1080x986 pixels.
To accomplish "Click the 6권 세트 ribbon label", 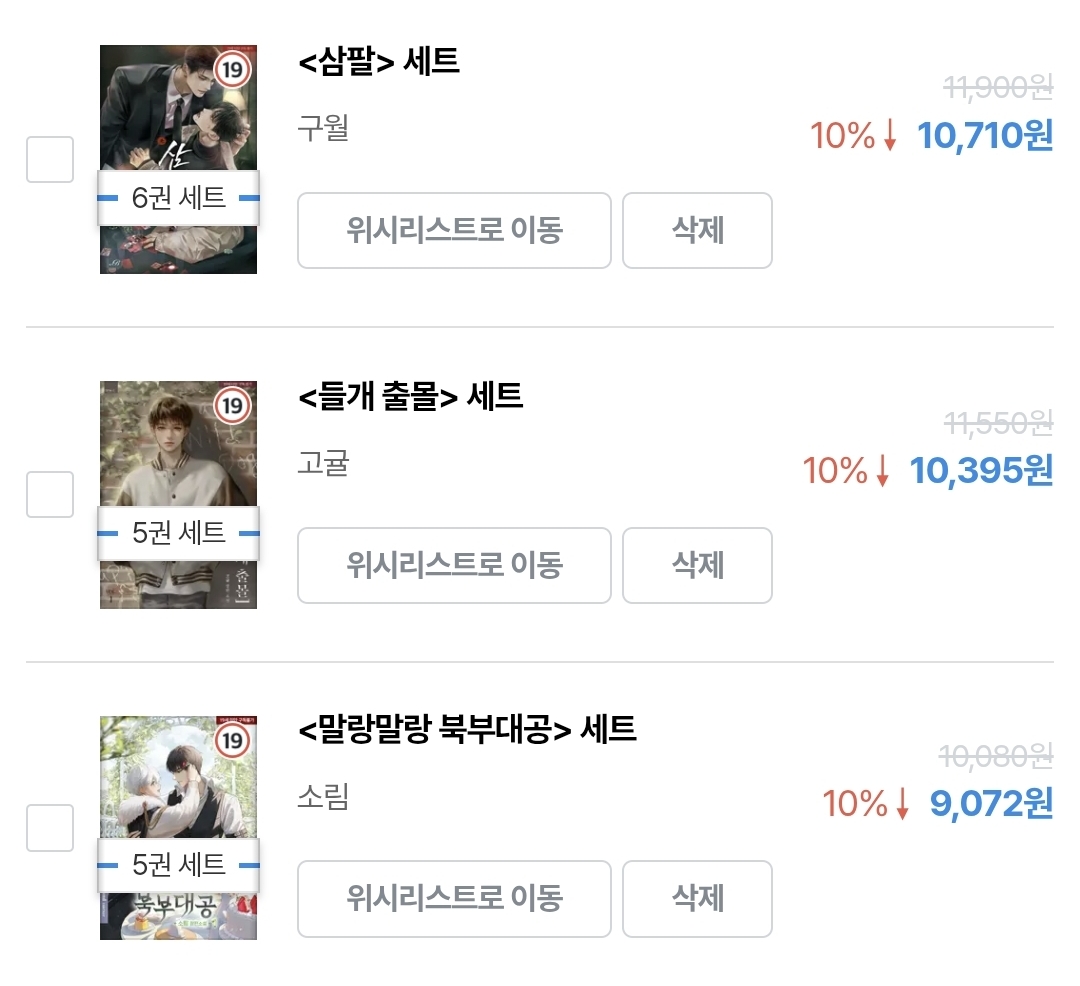I will point(179,198).
